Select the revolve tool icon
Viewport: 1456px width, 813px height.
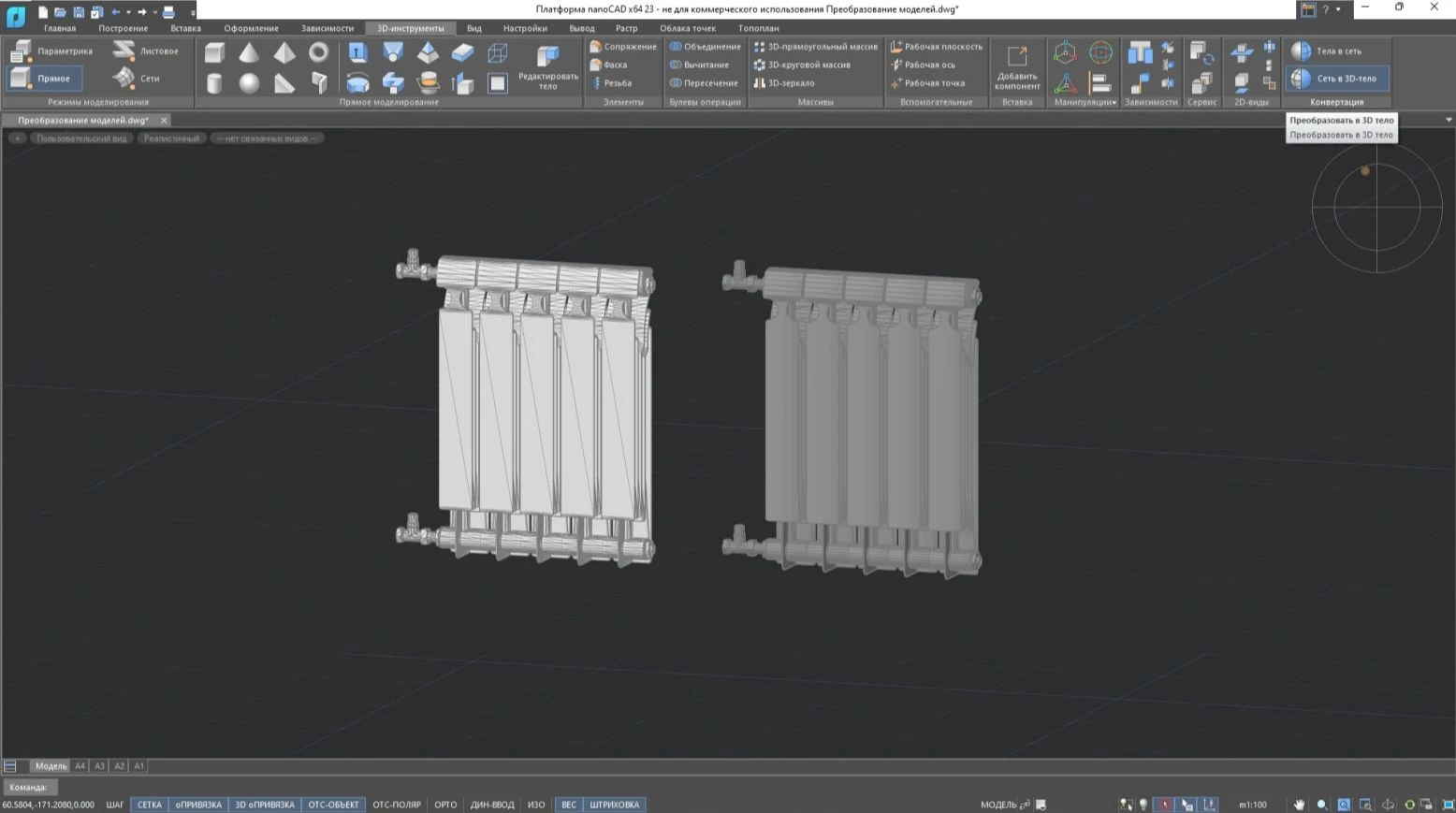tap(357, 83)
